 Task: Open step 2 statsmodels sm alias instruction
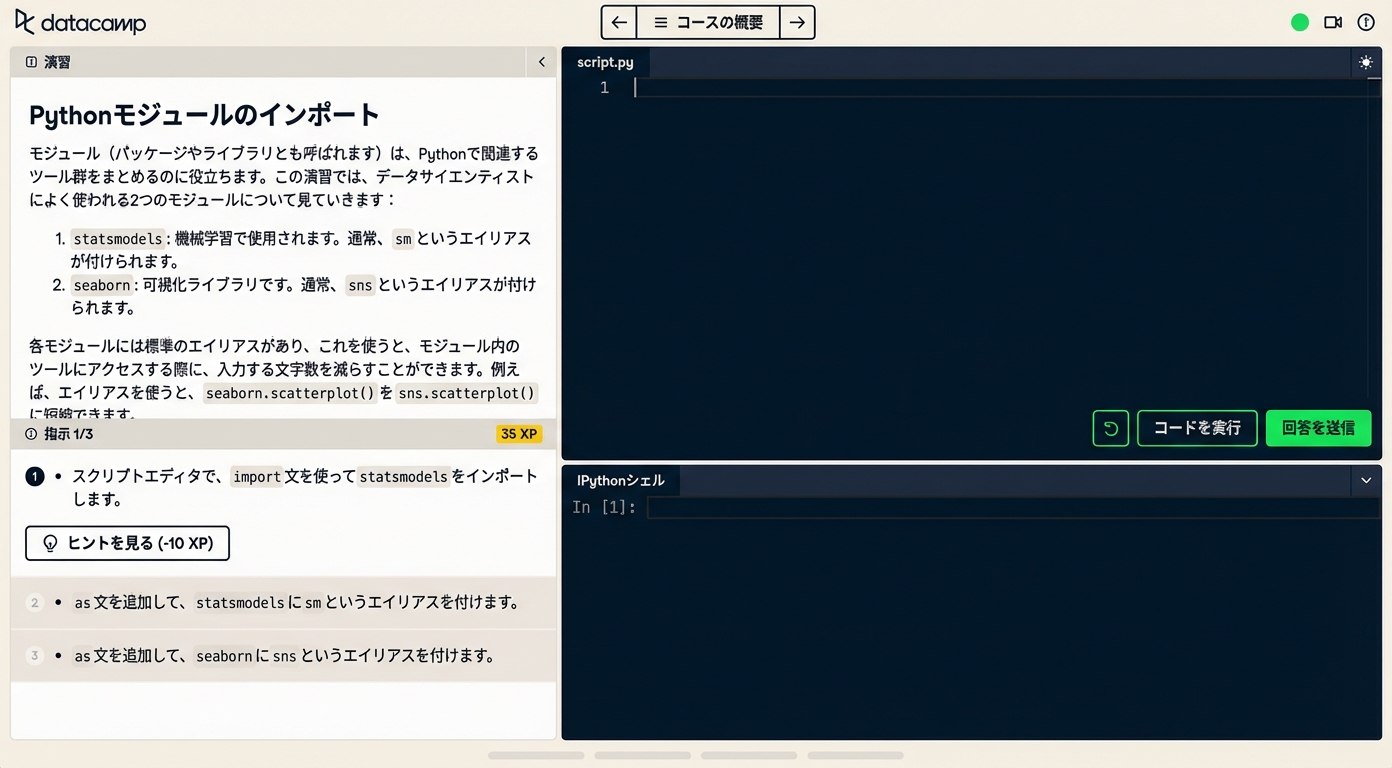point(283,603)
